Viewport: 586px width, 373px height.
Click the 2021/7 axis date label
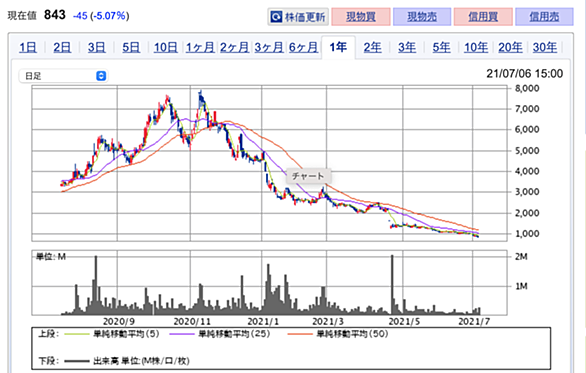[474, 321]
